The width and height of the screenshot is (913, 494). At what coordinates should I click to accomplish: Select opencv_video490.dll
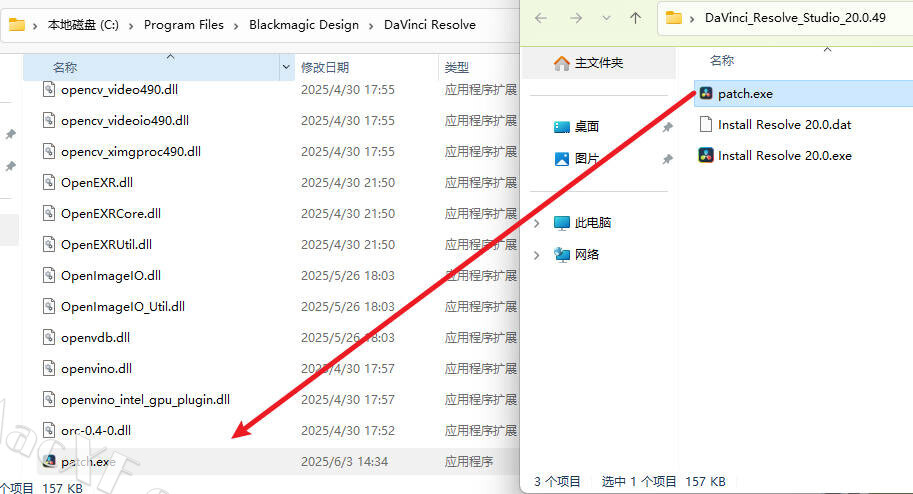click(x=119, y=90)
